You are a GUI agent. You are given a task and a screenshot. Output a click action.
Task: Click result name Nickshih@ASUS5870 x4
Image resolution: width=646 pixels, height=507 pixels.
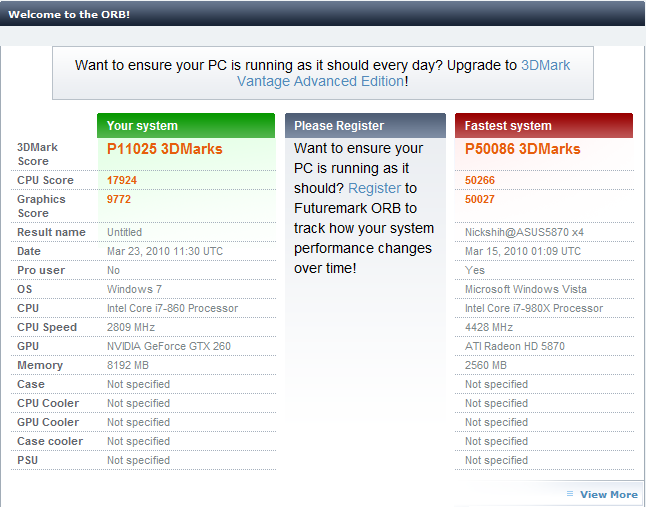pyautogui.click(x=524, y=232)
